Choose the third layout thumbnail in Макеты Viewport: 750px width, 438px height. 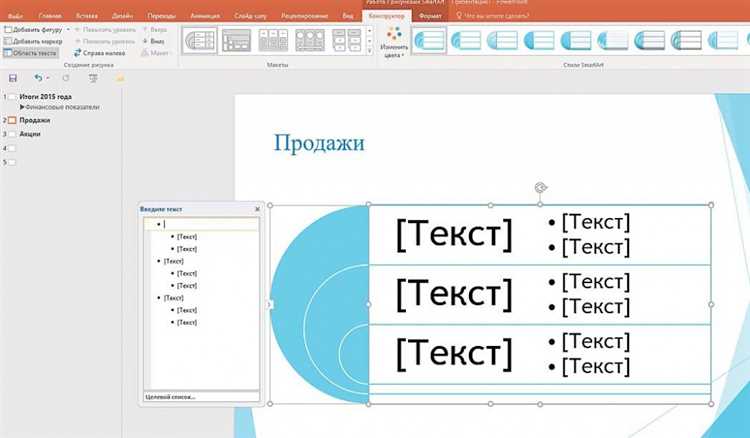[273, 40]
